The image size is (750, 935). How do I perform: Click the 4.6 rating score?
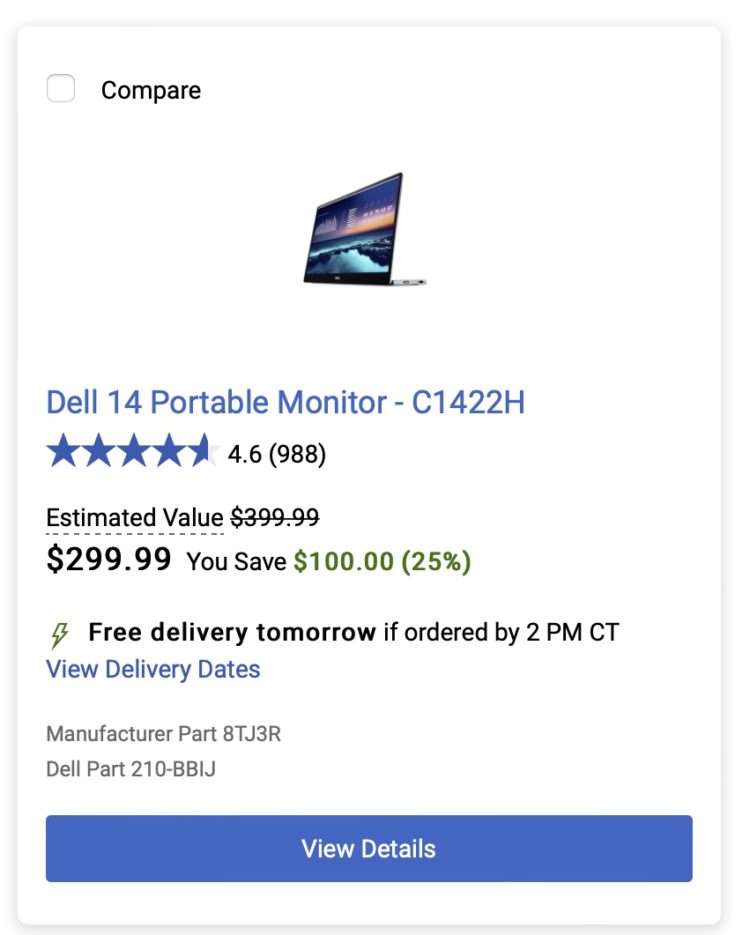pos(246,453)
